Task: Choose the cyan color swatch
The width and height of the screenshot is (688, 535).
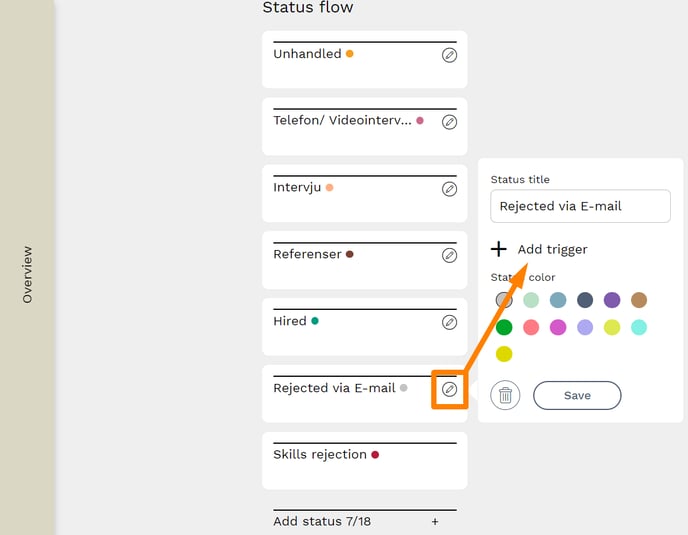Action: click(x=639, y=327)
